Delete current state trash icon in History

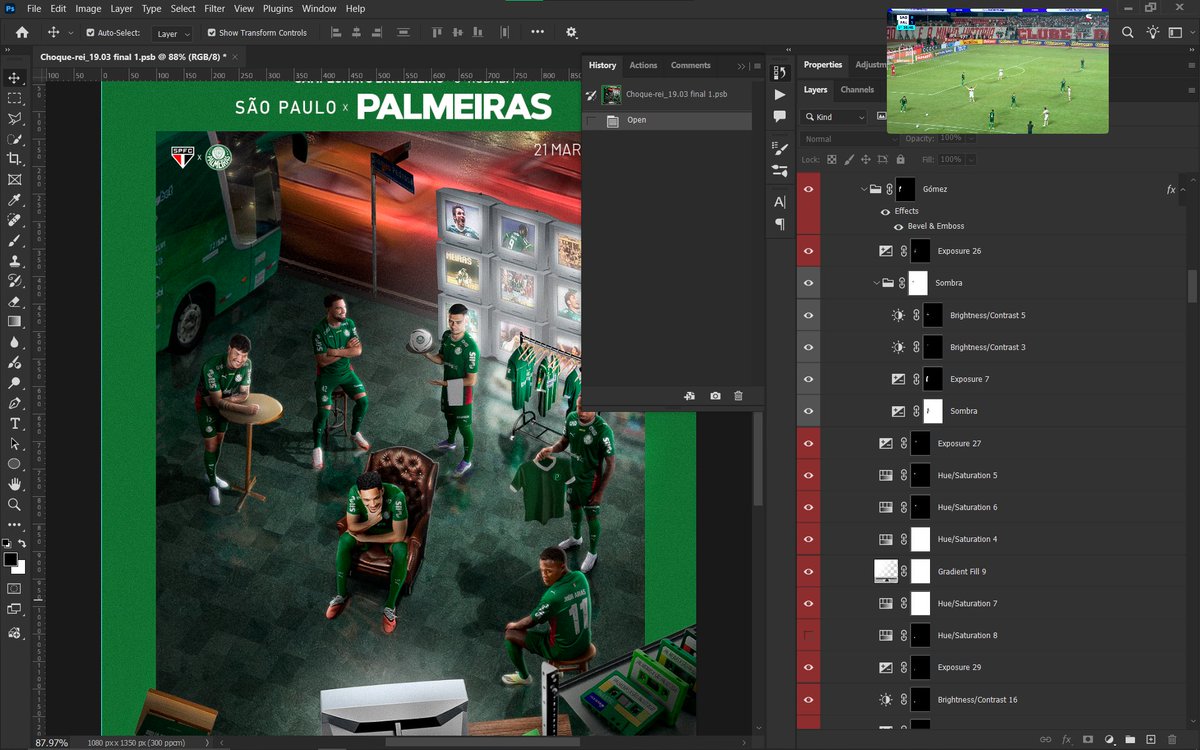tap(738, 396)
